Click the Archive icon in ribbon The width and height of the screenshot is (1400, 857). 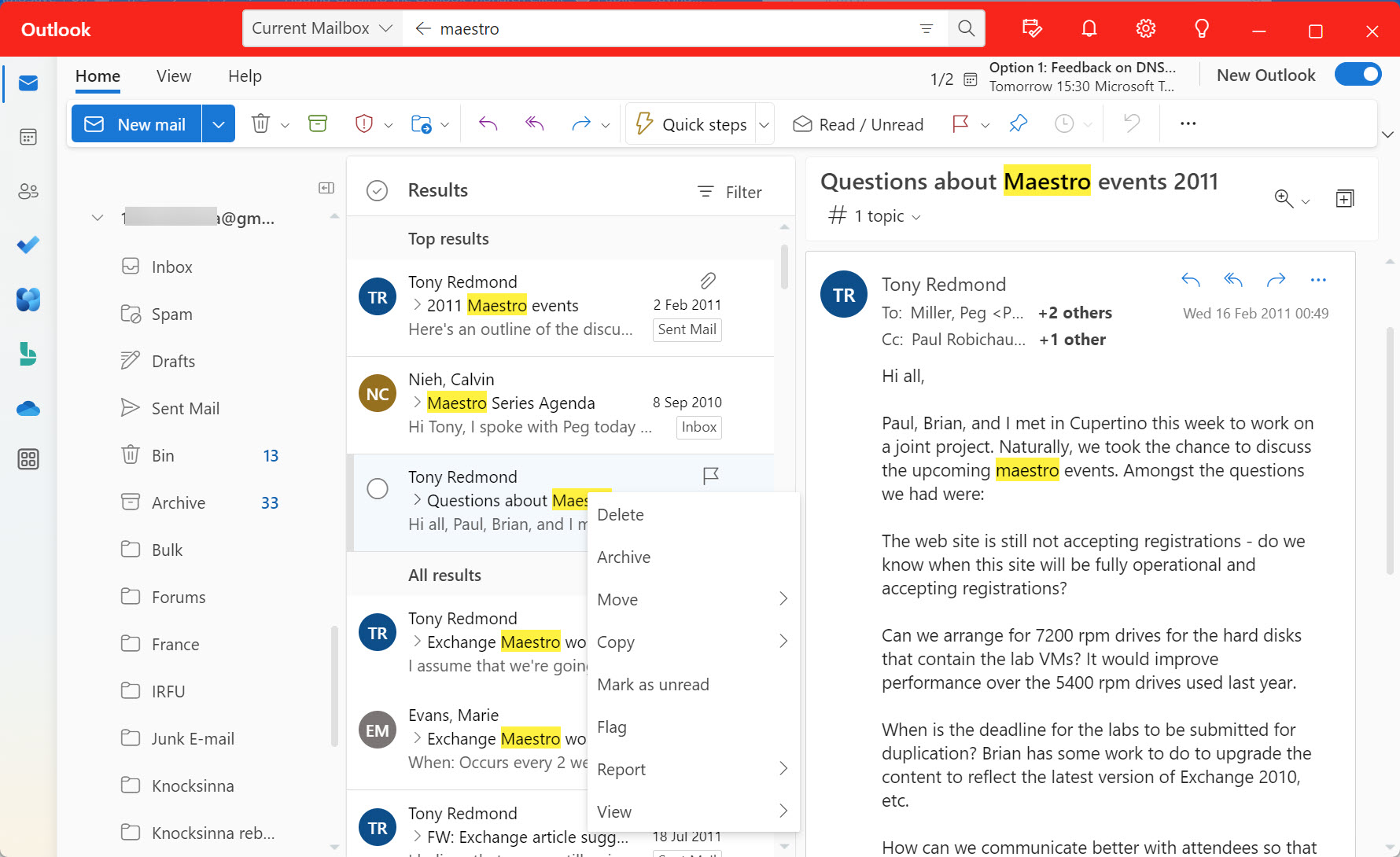pyautogui.click(x=318, y=123)
